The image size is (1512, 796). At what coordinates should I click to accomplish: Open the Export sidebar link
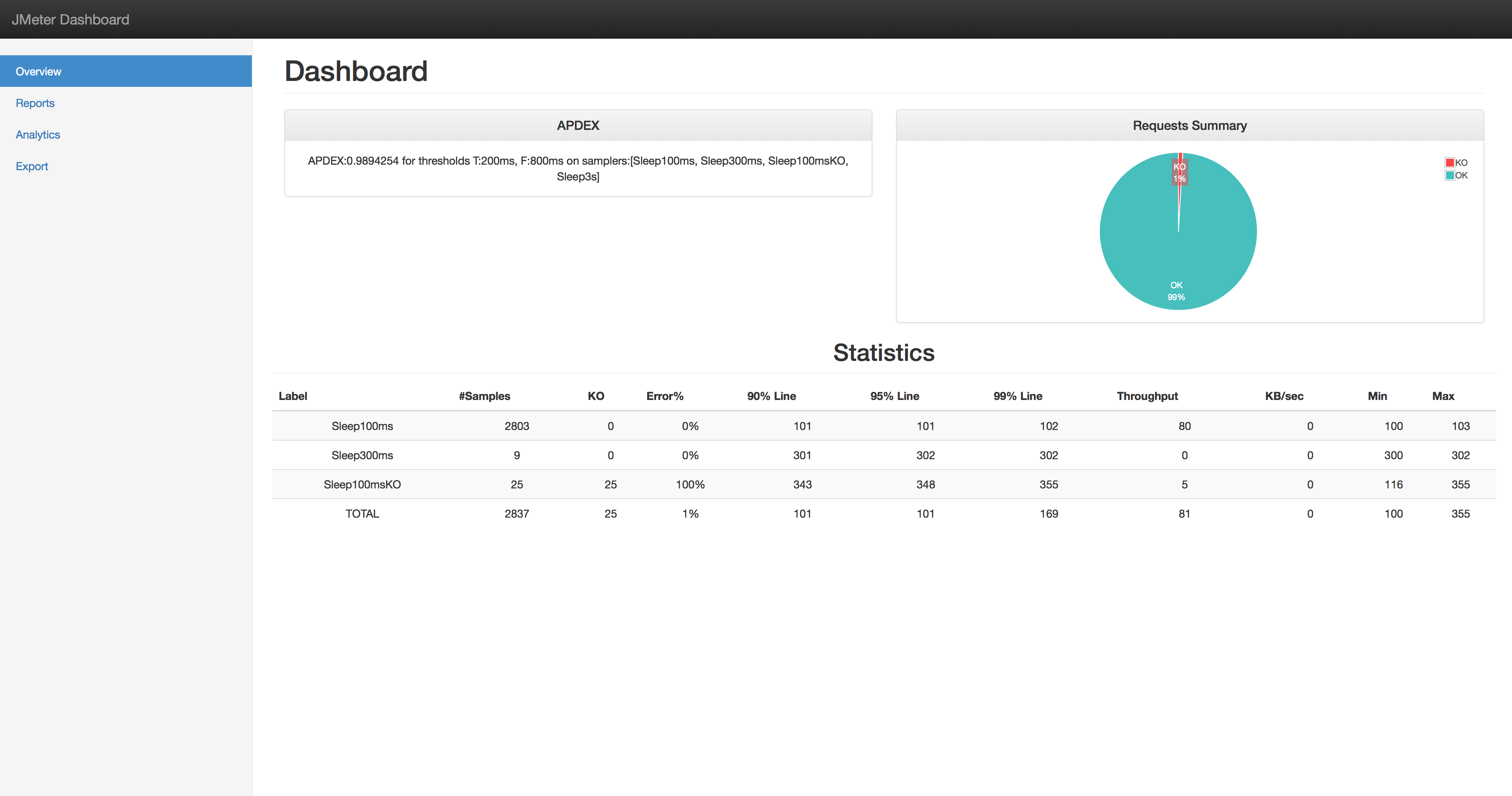tap(32, 167)
